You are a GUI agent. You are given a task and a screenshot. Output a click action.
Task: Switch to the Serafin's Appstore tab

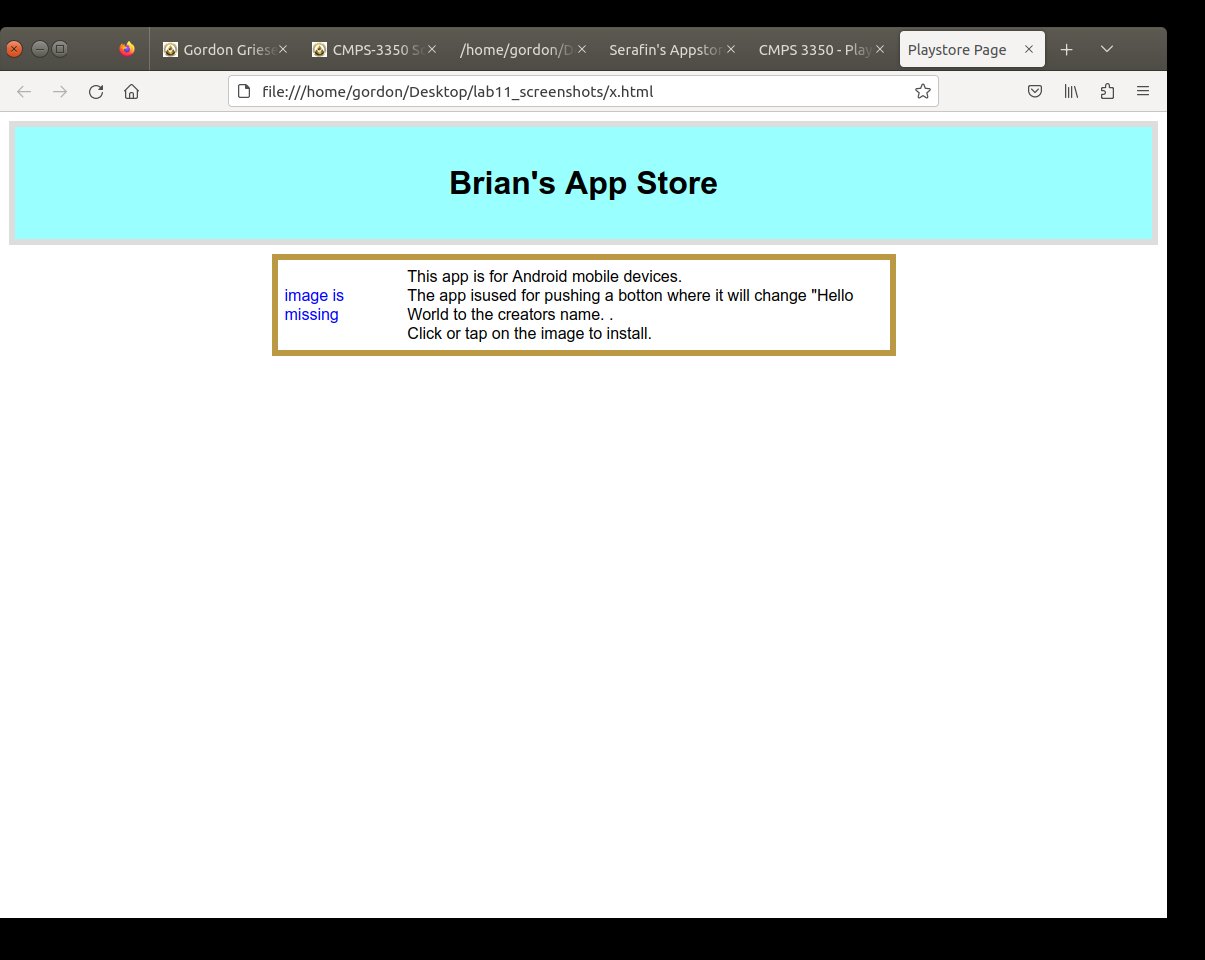[x=665, y=49]
